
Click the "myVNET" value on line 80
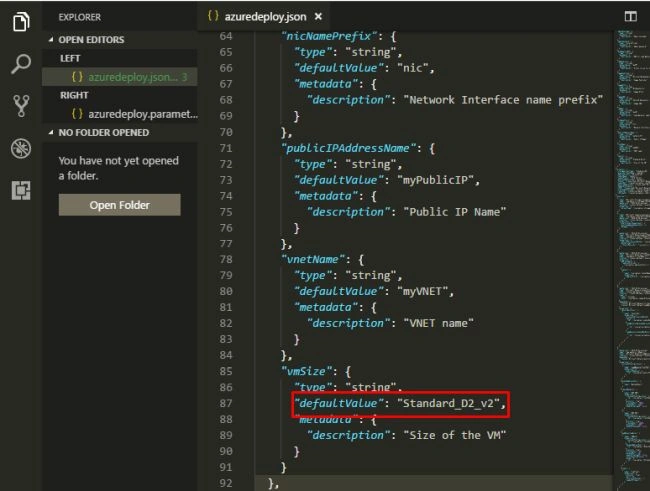tap(422, 292)
